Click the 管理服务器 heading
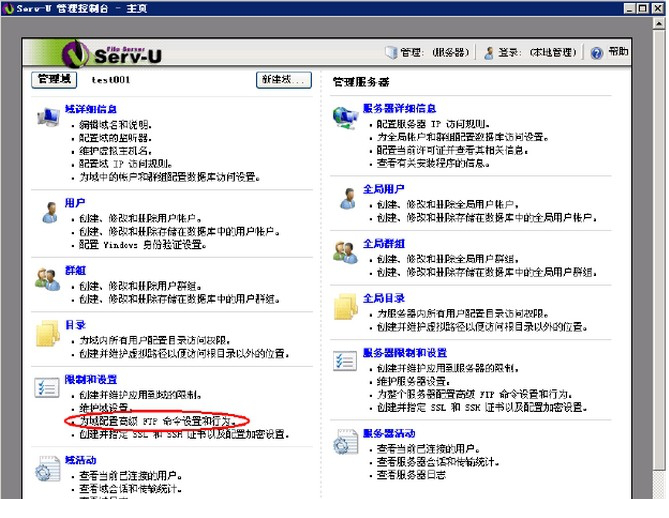The width and height of the screenshot is (669, 518). [x=361, y=81]
